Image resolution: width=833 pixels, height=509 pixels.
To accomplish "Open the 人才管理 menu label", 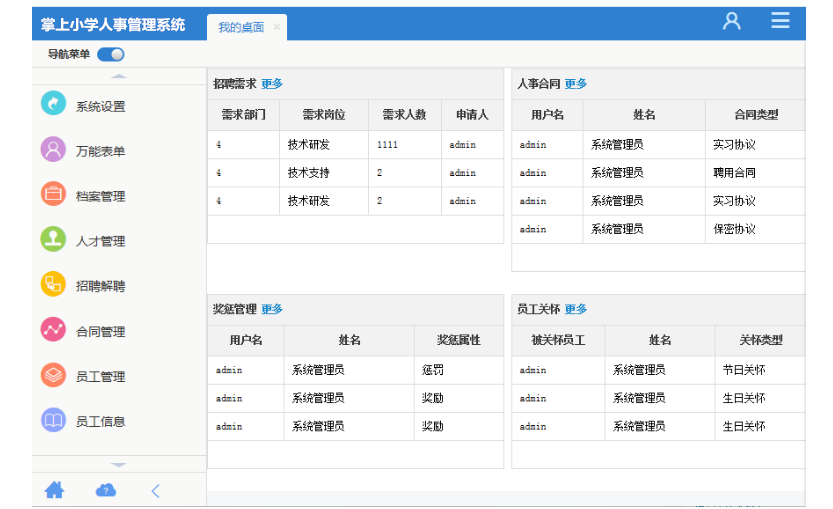I will [x=100, y=241].
